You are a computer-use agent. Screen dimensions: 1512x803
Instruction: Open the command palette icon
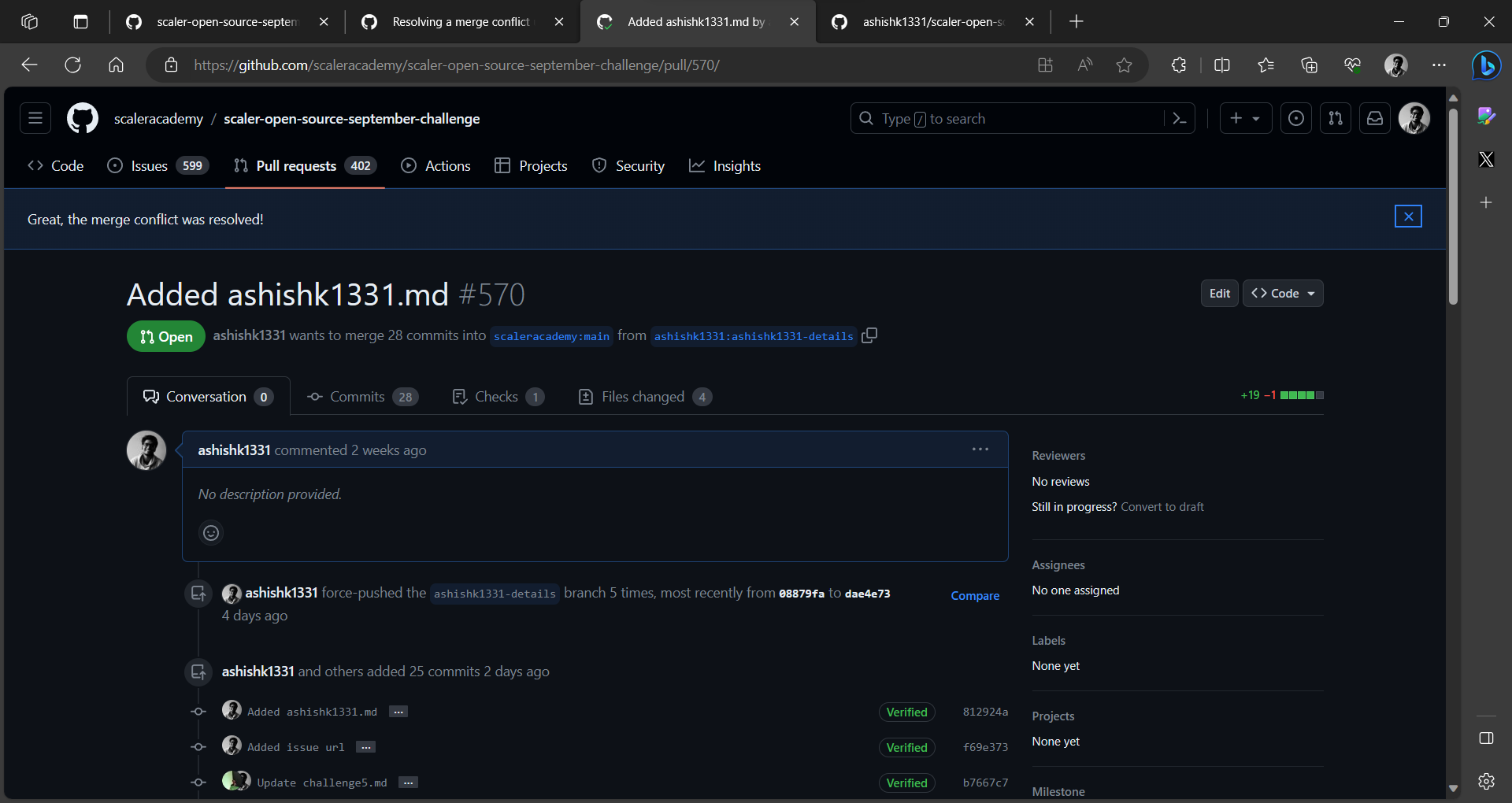pyautogui.click(x=1179, y=118)
